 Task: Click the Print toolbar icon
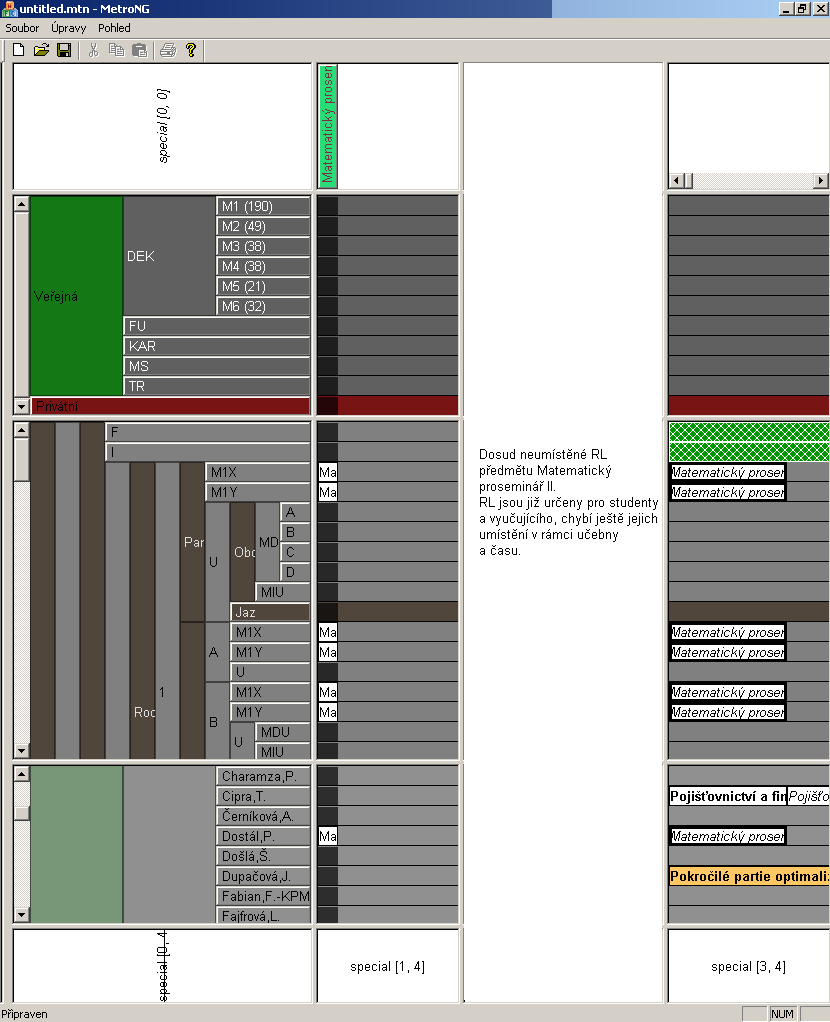(x=168, y=50)
